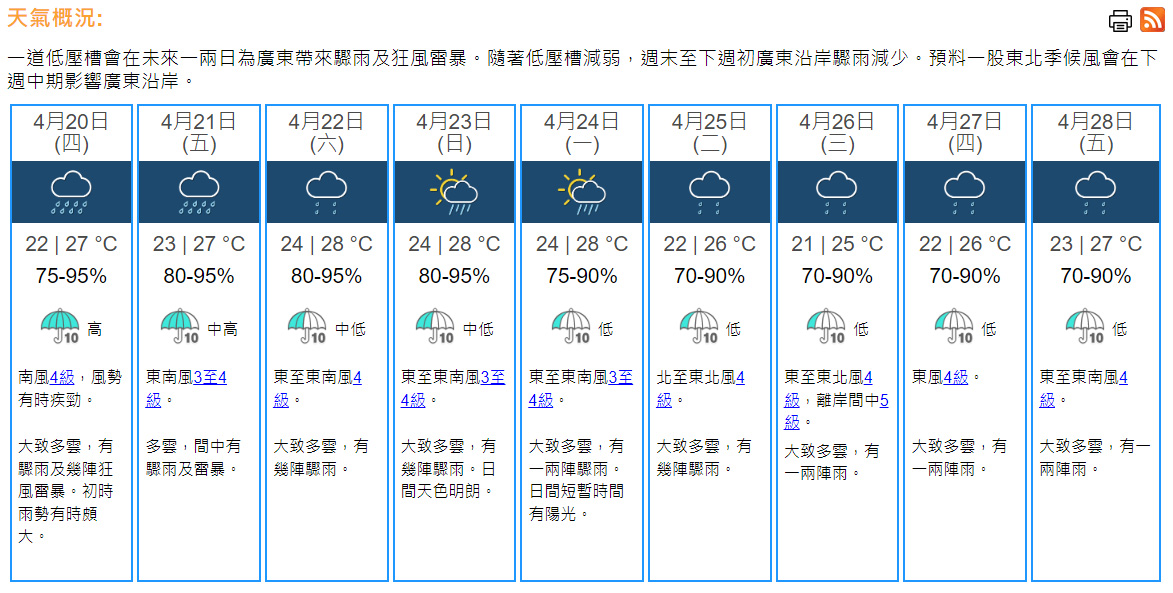The image size is (1173, 593).
Task: Click the April 28 umbrella rain-probability icon
Action: pos(1085,326)
